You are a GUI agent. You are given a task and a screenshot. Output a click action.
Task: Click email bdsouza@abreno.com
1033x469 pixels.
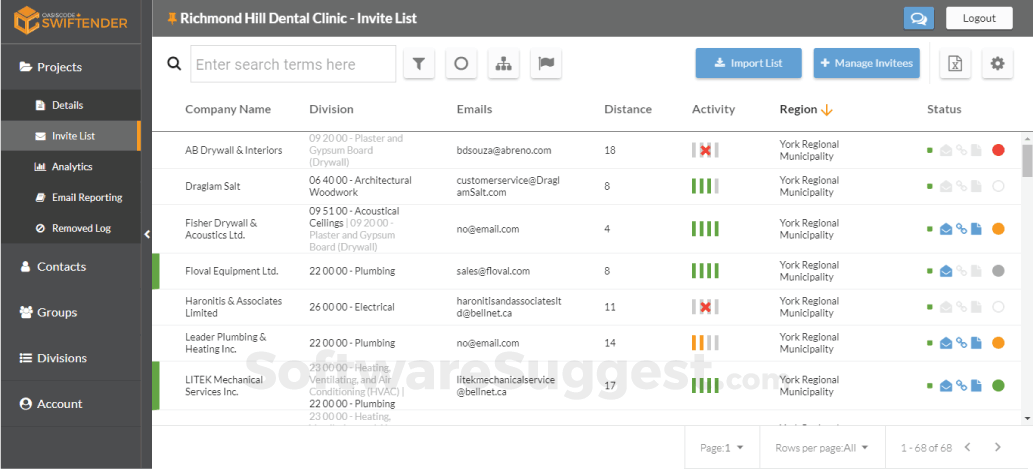click(x=504, y=150)
